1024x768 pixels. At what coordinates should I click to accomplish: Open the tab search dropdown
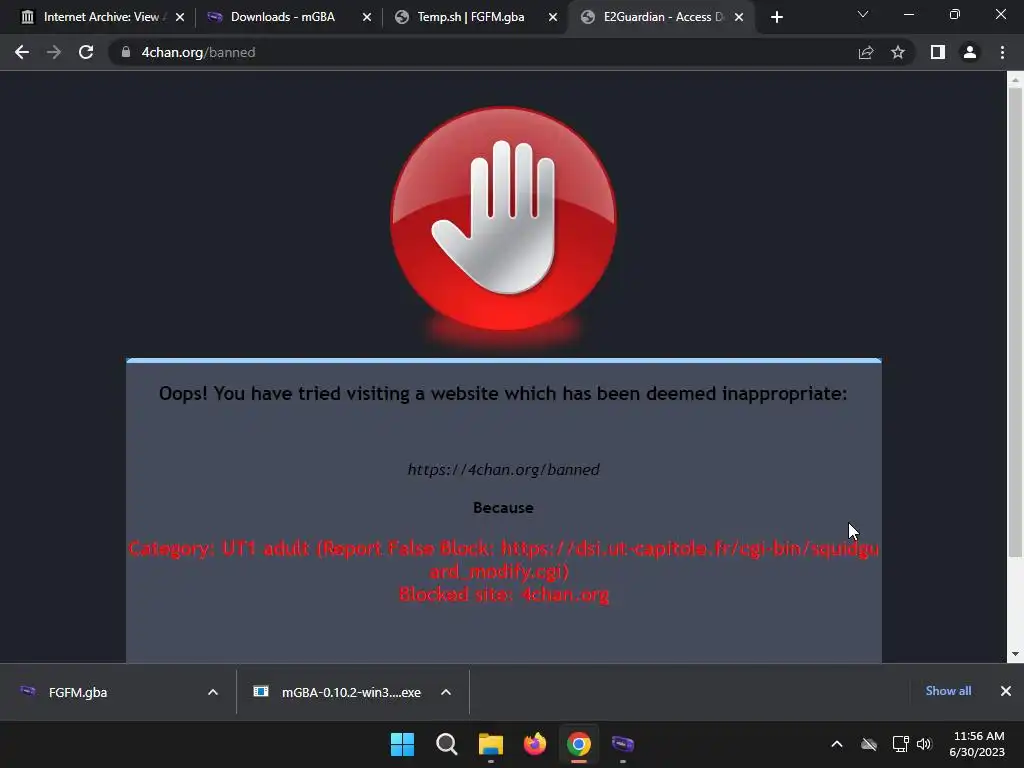point(863,14)
